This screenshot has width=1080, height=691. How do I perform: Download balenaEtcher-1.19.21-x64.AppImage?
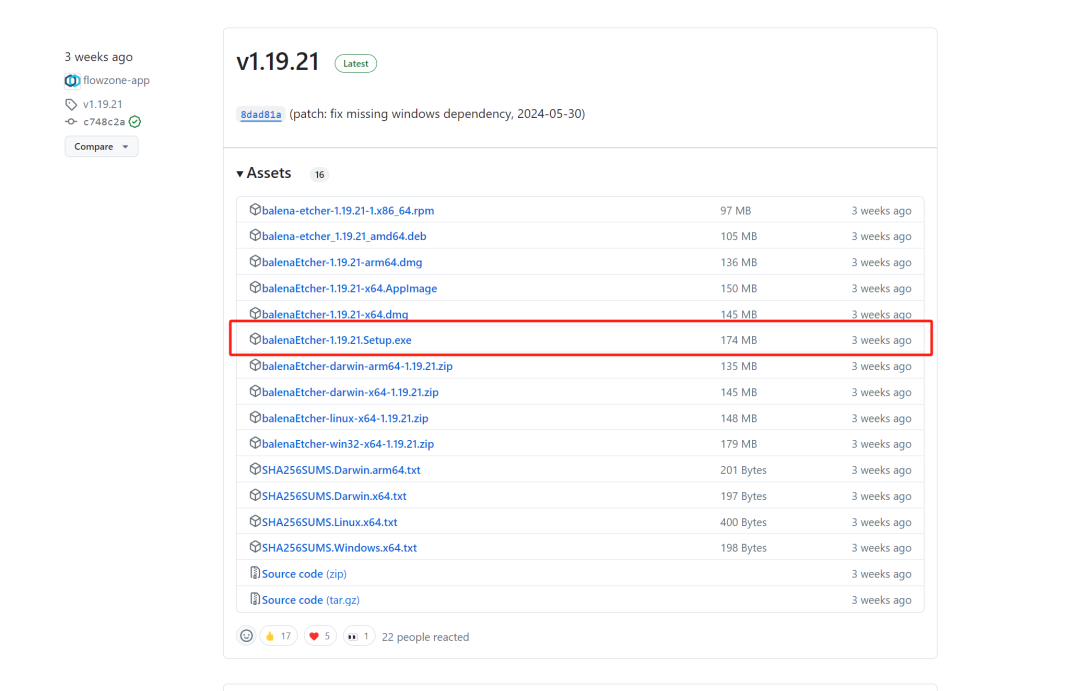(x=349, y=289)
